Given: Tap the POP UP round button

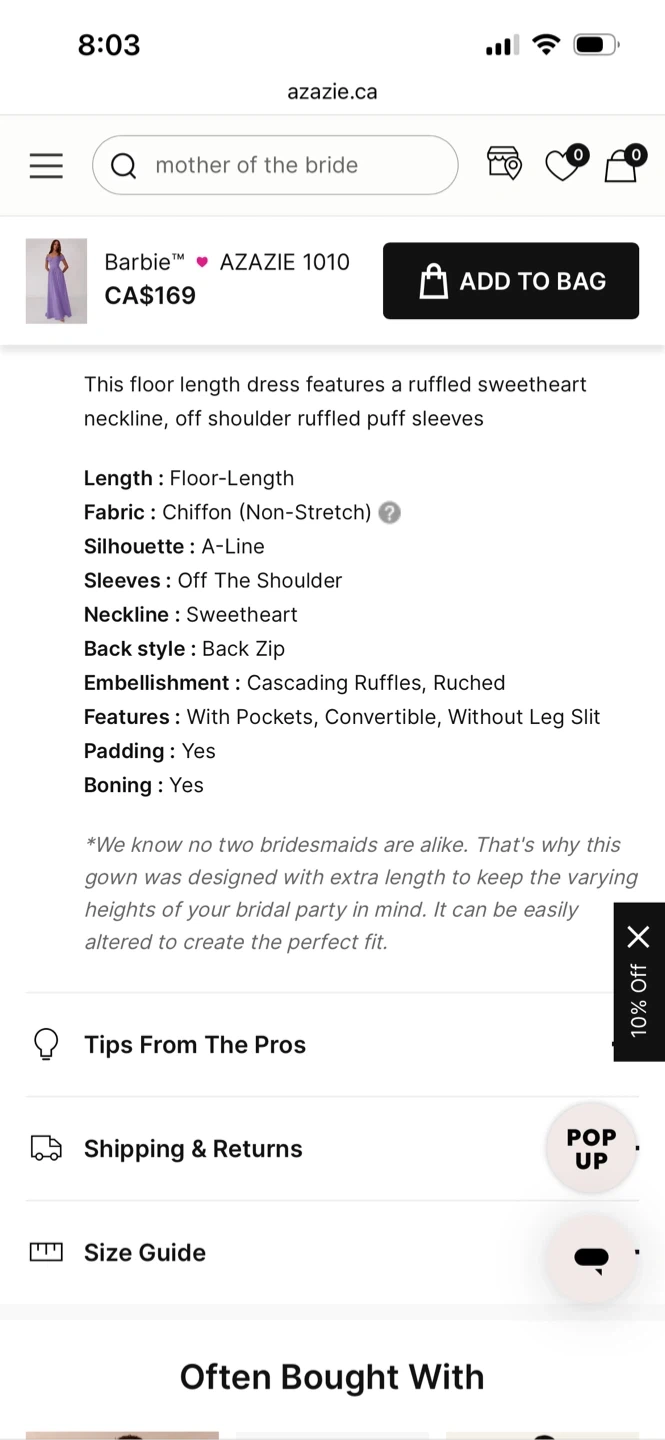Looking at the screenshot, I should click(591, 1149).
